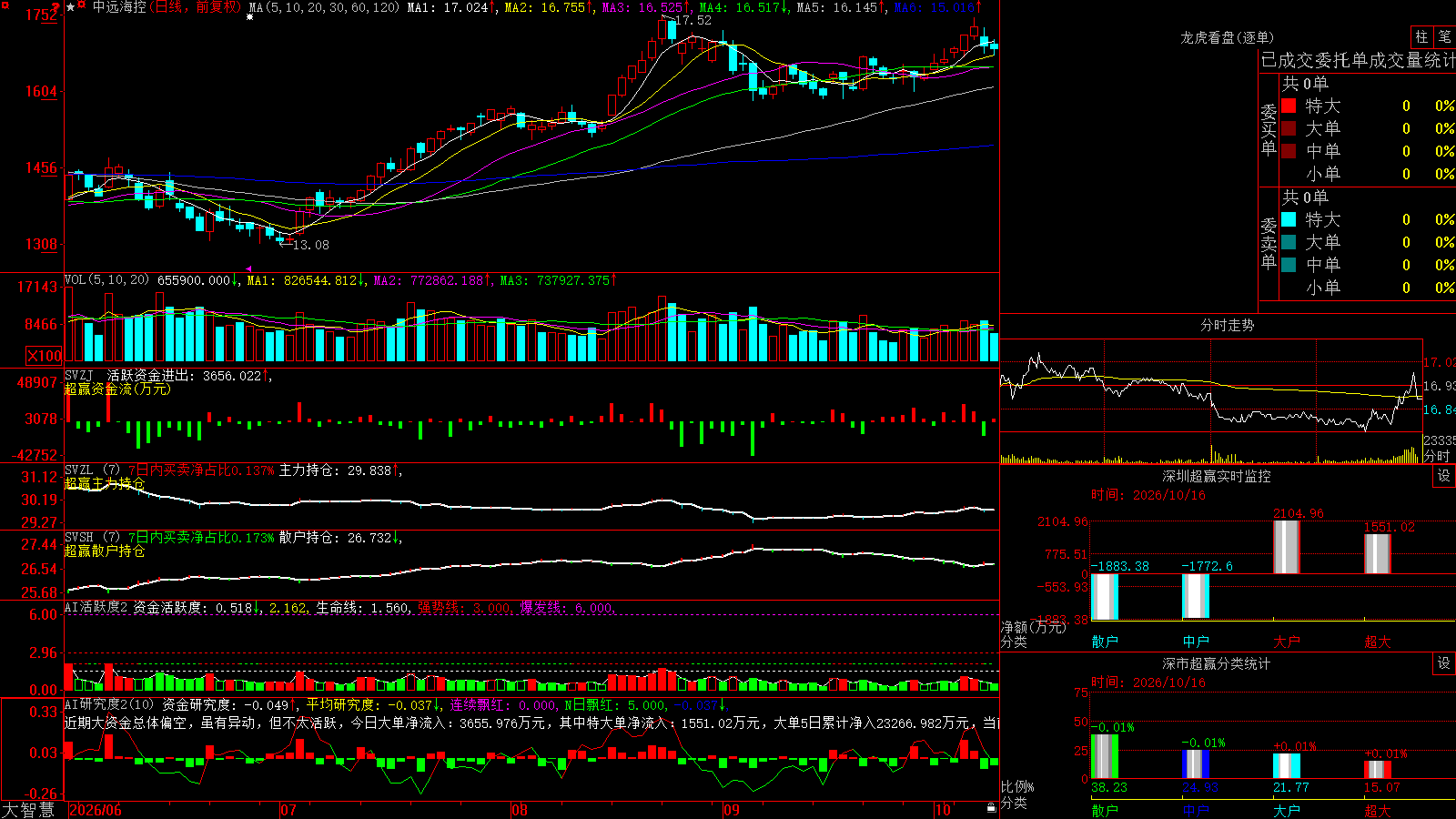Viewport: 1456px width, 819px height.
Task: Click the 分时走势 panel title
Action: coord(1227,325)
